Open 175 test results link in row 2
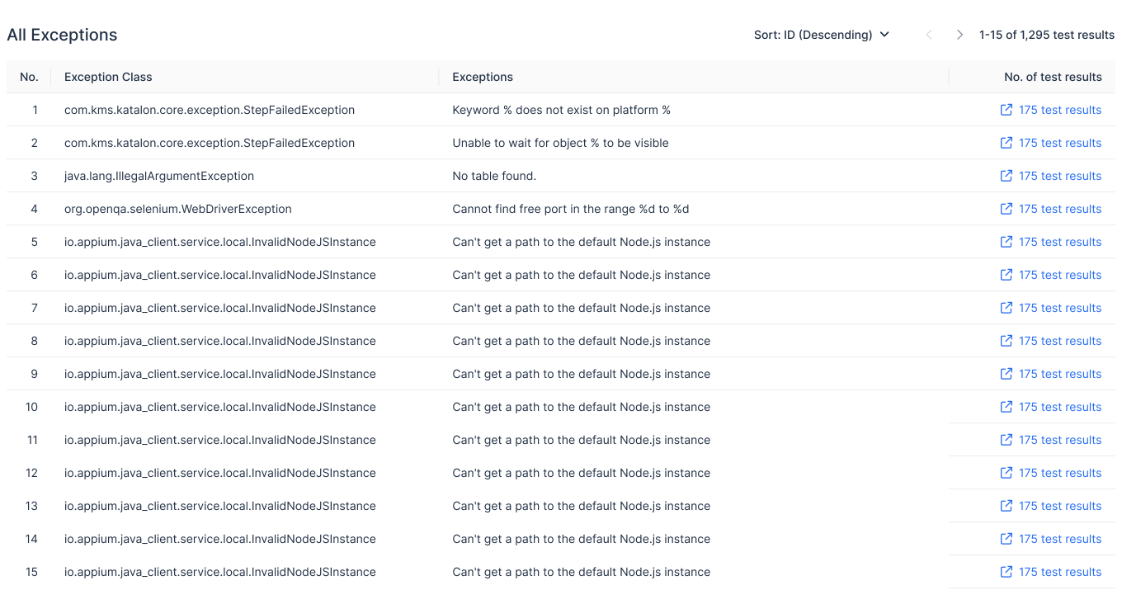This screenshot has width=1123, height=590. (1059, 143)
